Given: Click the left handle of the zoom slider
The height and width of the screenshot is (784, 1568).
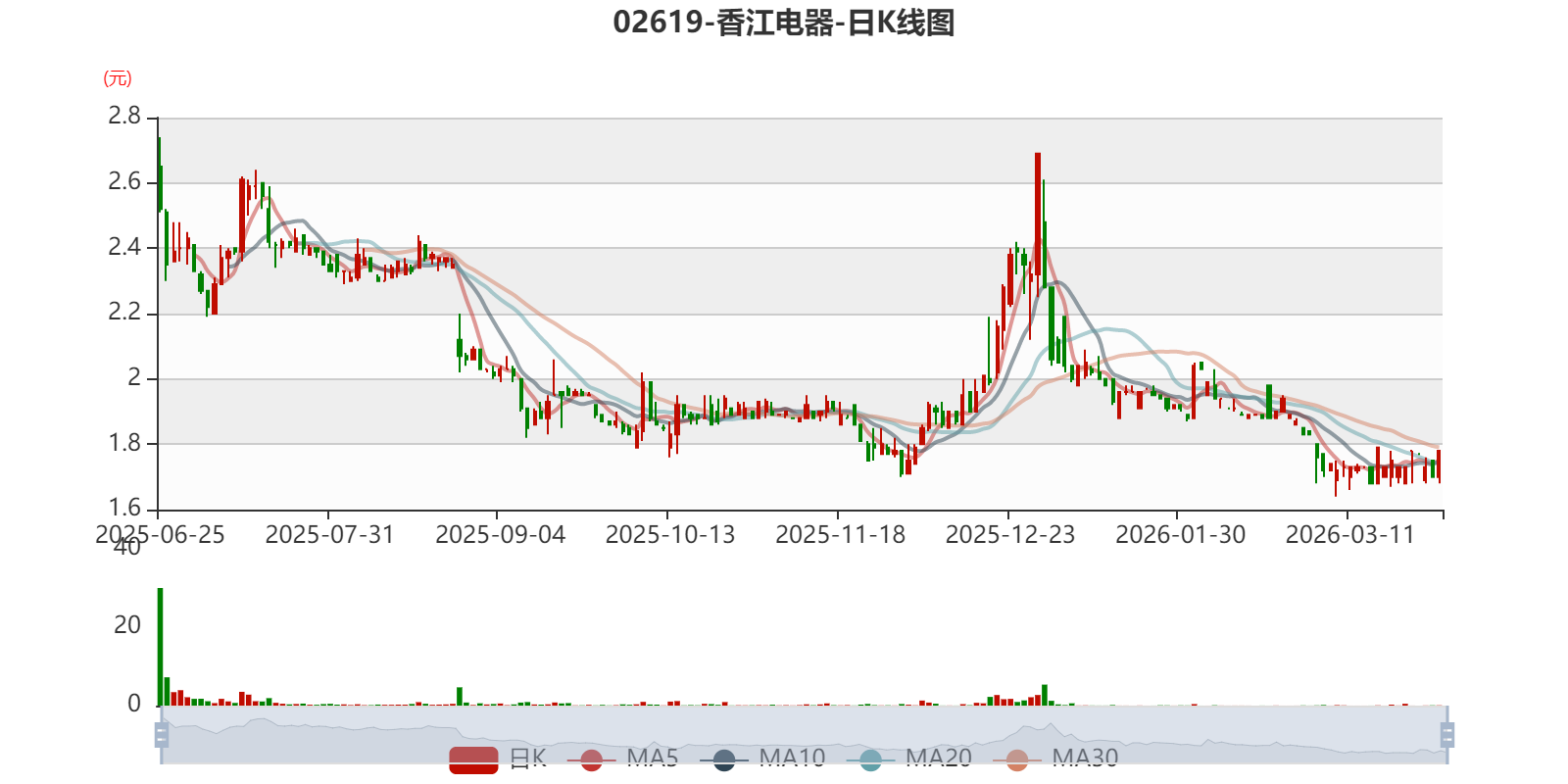Looking at the screenshot, I should coord(162,734).
